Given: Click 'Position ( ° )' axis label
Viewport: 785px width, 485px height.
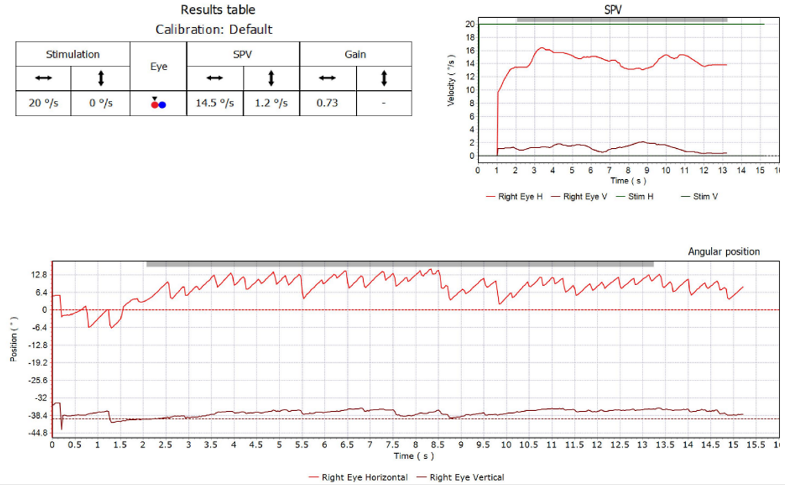Looking at the screenshot, I should (x=14, y=339).
